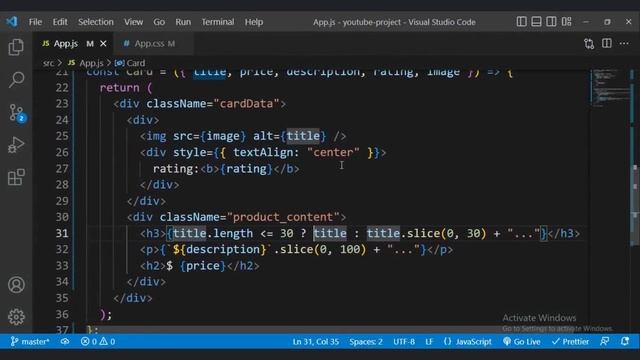The height and width of the screenshot is (360, 640).
Task: Switch to the App.css tab
Action: [149, 43]
